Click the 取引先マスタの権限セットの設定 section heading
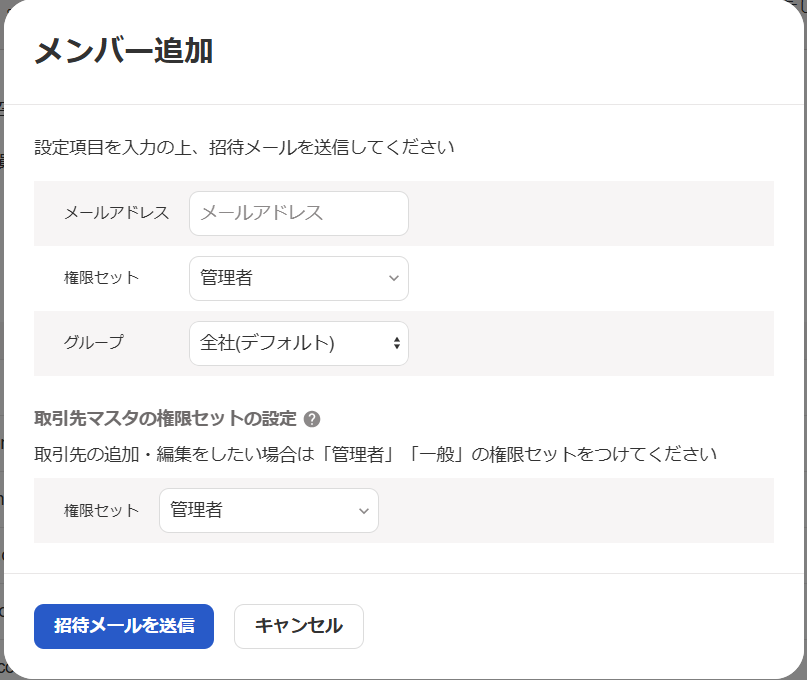 click(165, 419)
